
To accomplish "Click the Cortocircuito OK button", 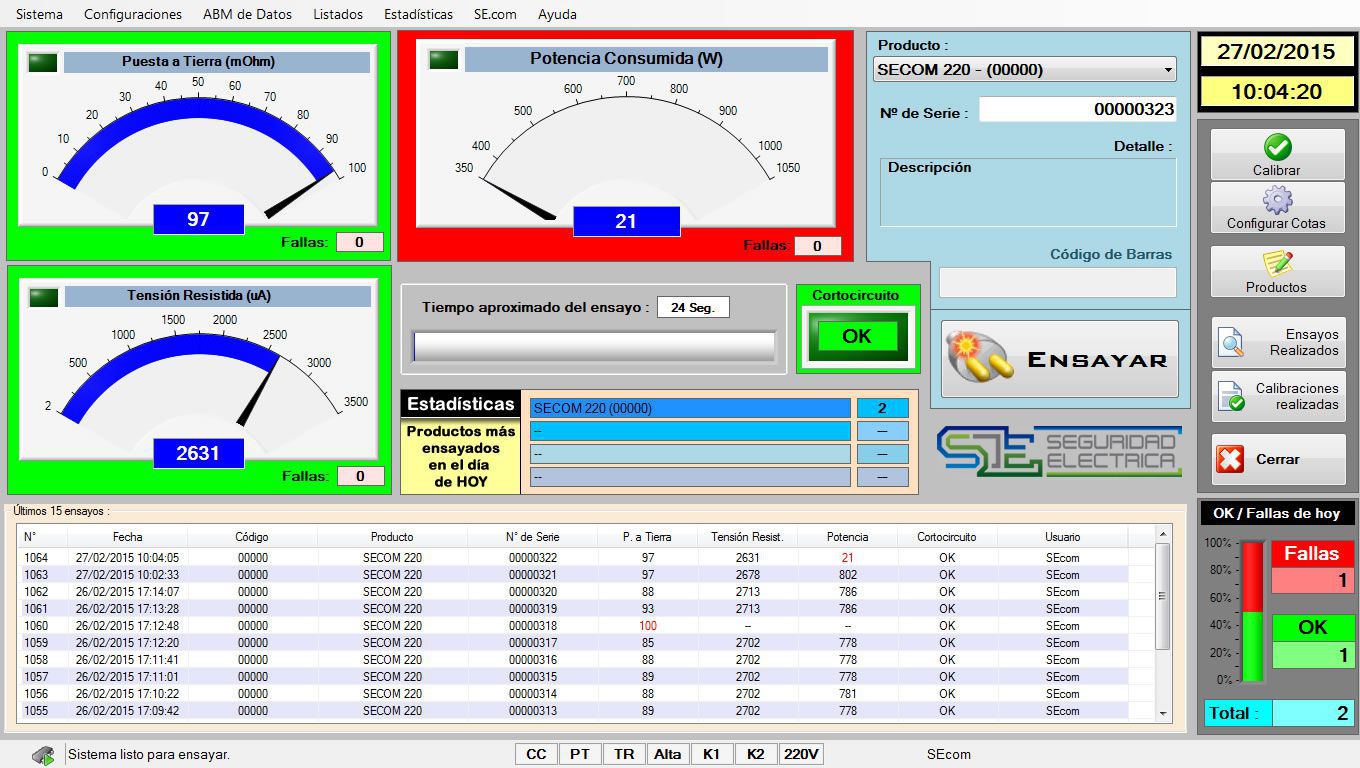I will [x=857, y=337].
